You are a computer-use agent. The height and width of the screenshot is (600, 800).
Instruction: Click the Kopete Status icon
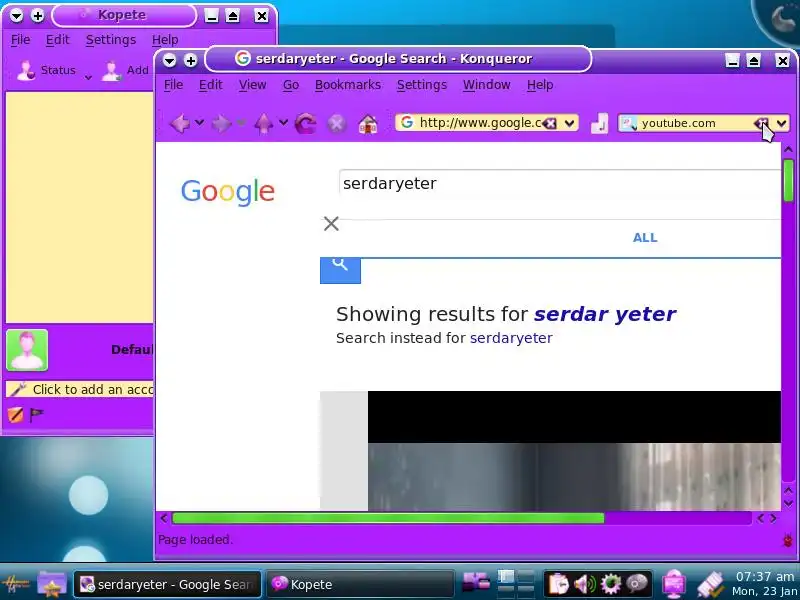26,70
